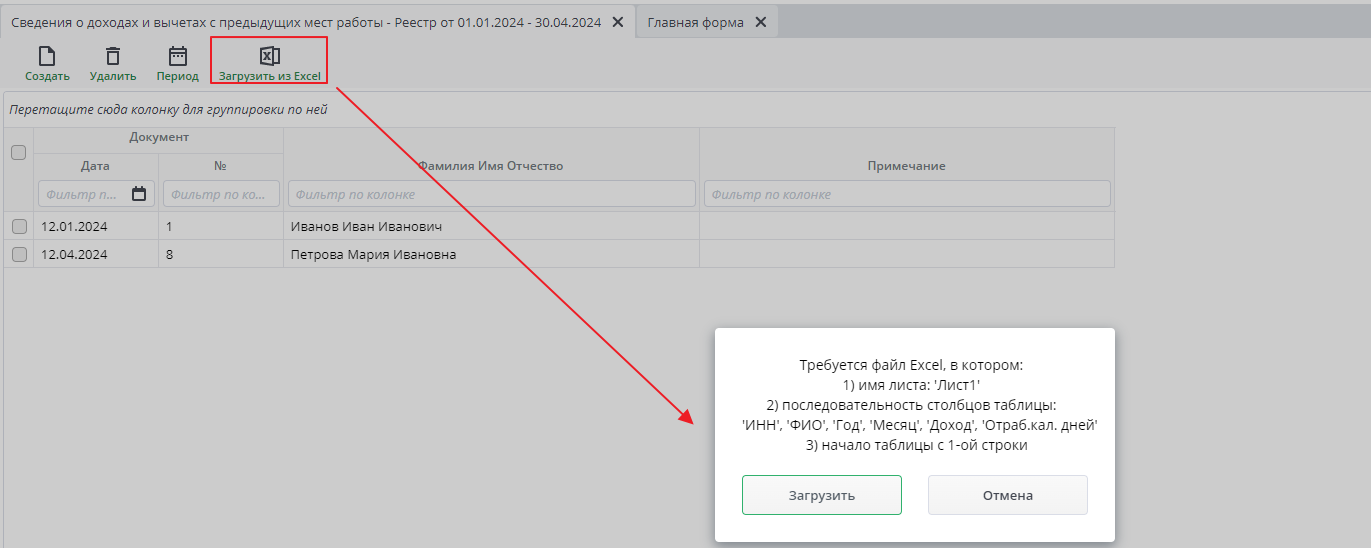This screenshot has height=548, width=1371.
Task: Focus the № column filter field
Action: pos(221,194)
